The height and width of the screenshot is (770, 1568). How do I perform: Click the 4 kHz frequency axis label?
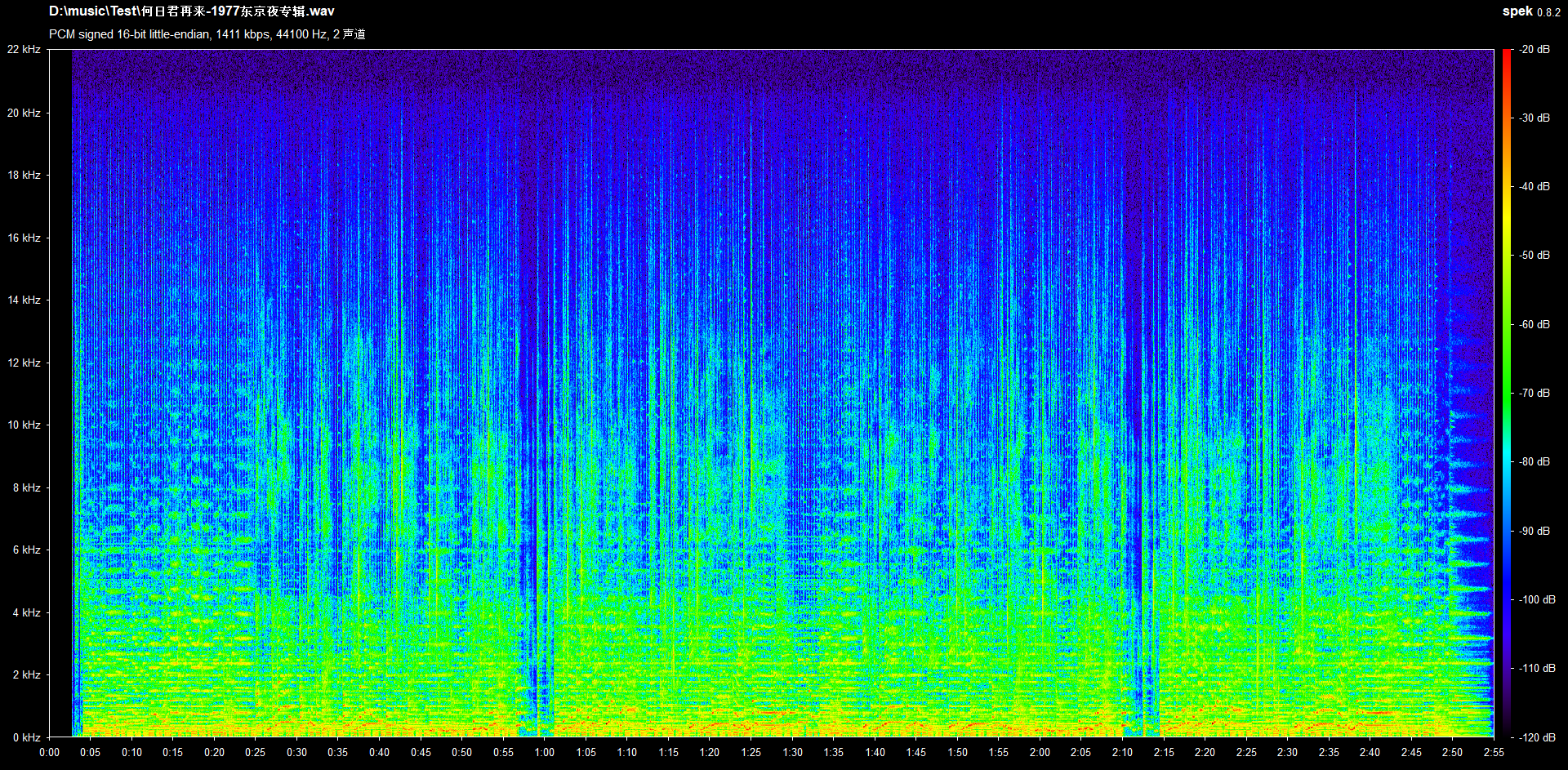tap(27, 612)
